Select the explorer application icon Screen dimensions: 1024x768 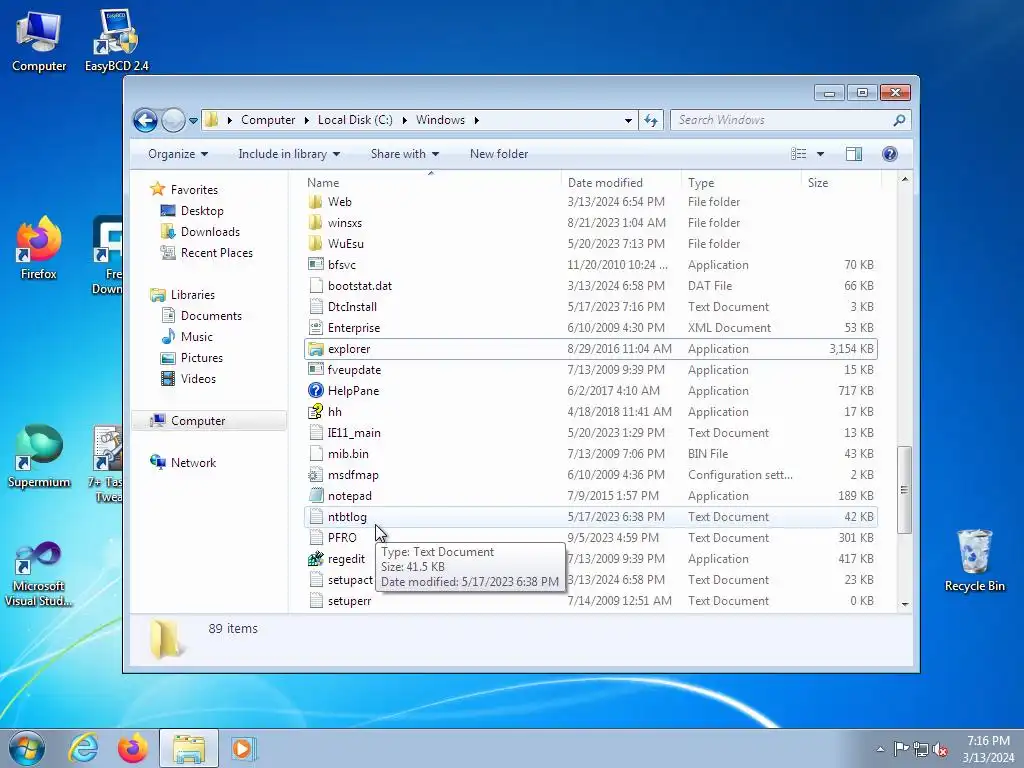coord(315,349)
